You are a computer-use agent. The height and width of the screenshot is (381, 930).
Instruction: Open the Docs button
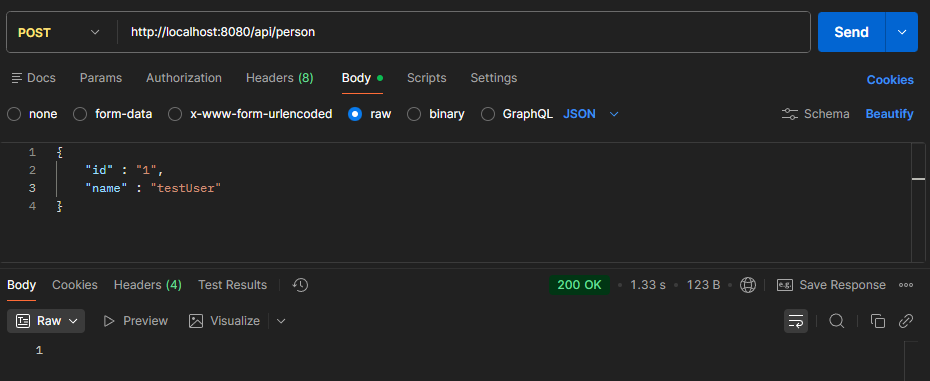[33, 78]
